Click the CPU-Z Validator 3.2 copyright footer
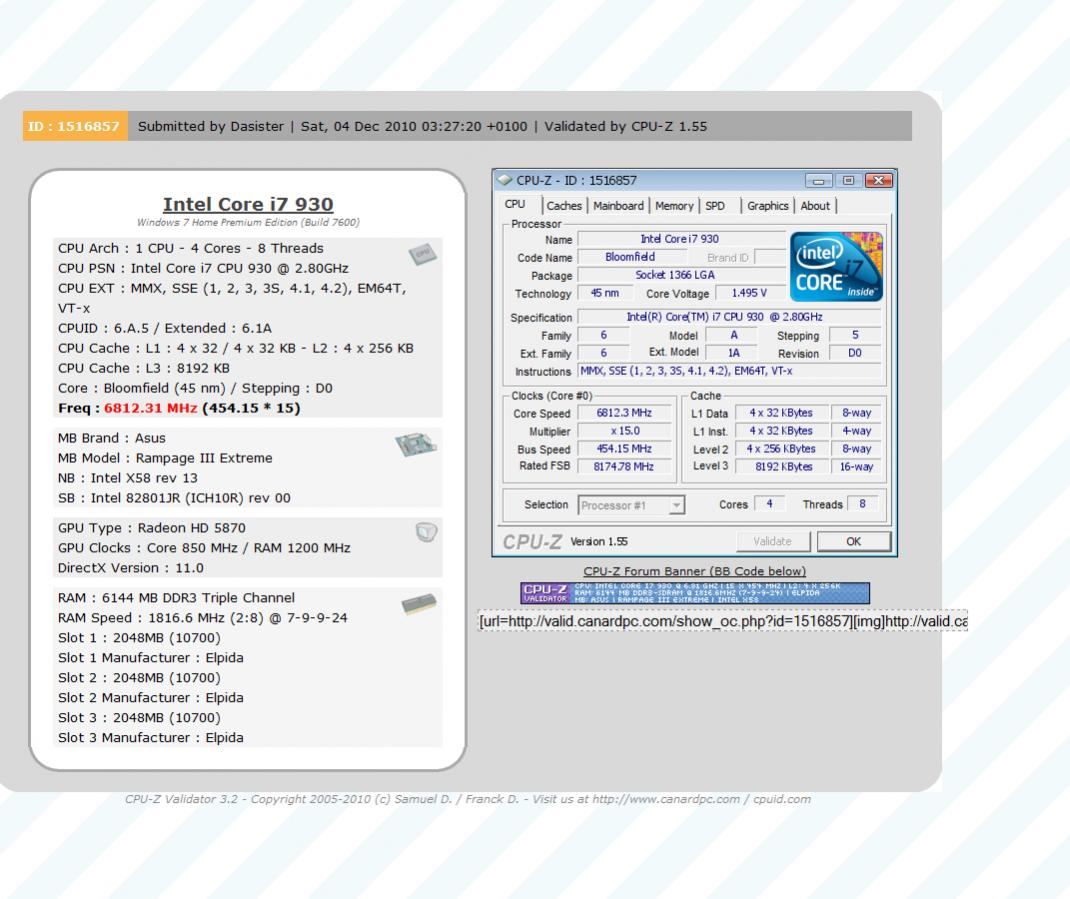 [468, 799]
